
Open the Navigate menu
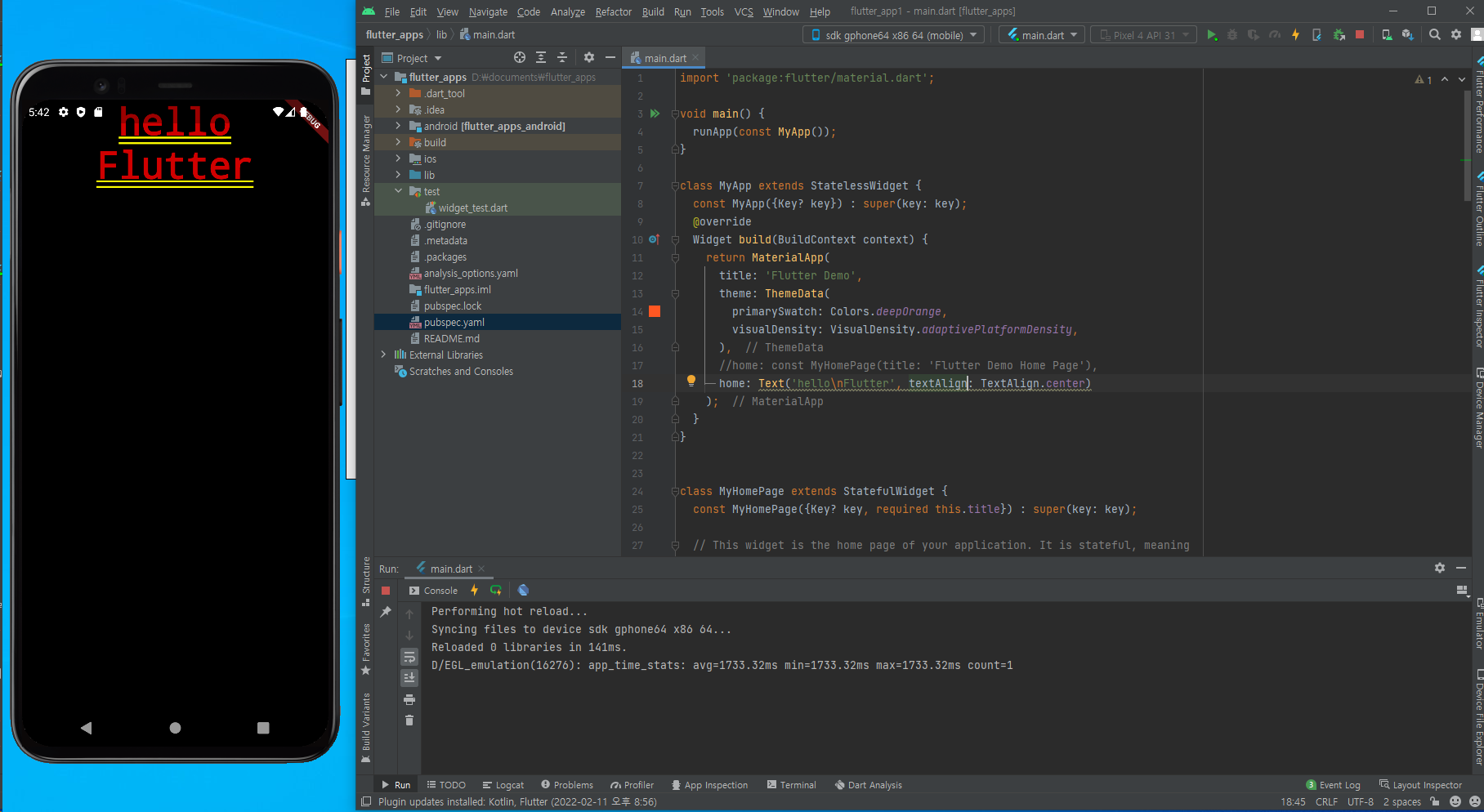[488, 11]
